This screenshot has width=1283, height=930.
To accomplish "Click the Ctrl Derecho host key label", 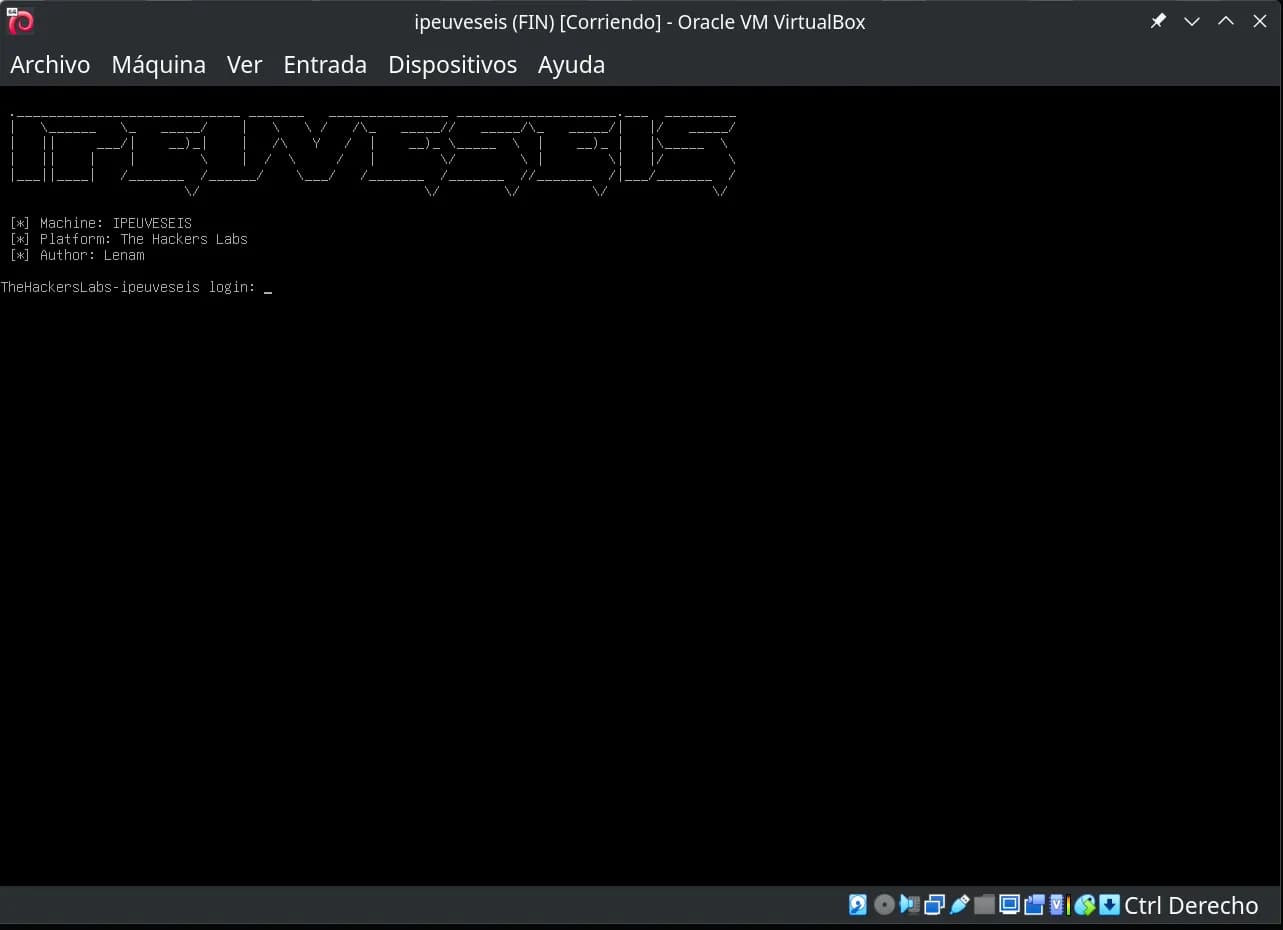I will (x=1191, y=905).
